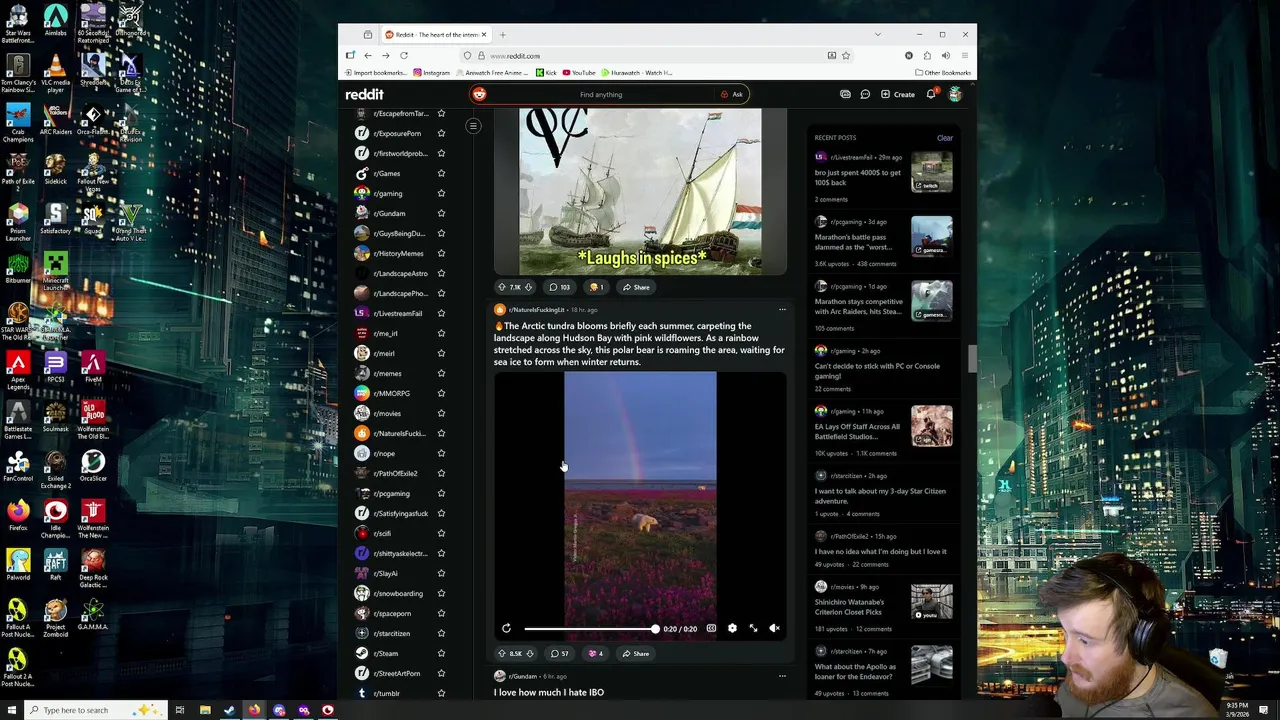Open the Reddit chat icon
Screen dimensions: 1280x720
click(865, 94)
